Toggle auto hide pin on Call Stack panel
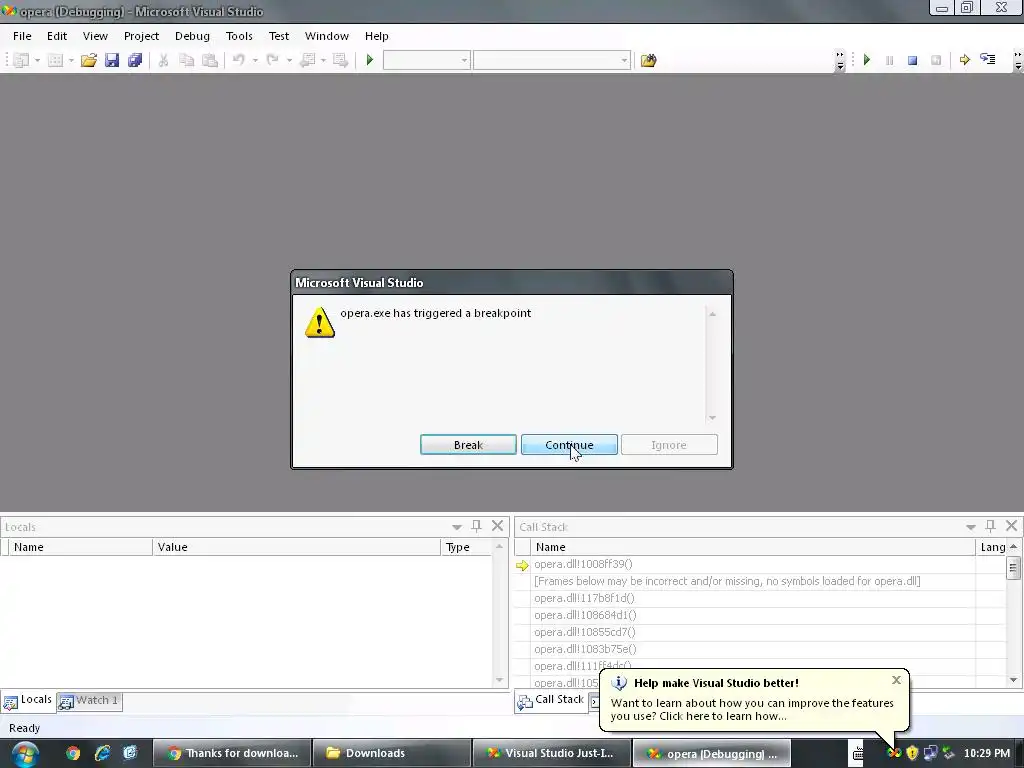The height and width of the screenshot is (768, 1024). click(991, 526)
